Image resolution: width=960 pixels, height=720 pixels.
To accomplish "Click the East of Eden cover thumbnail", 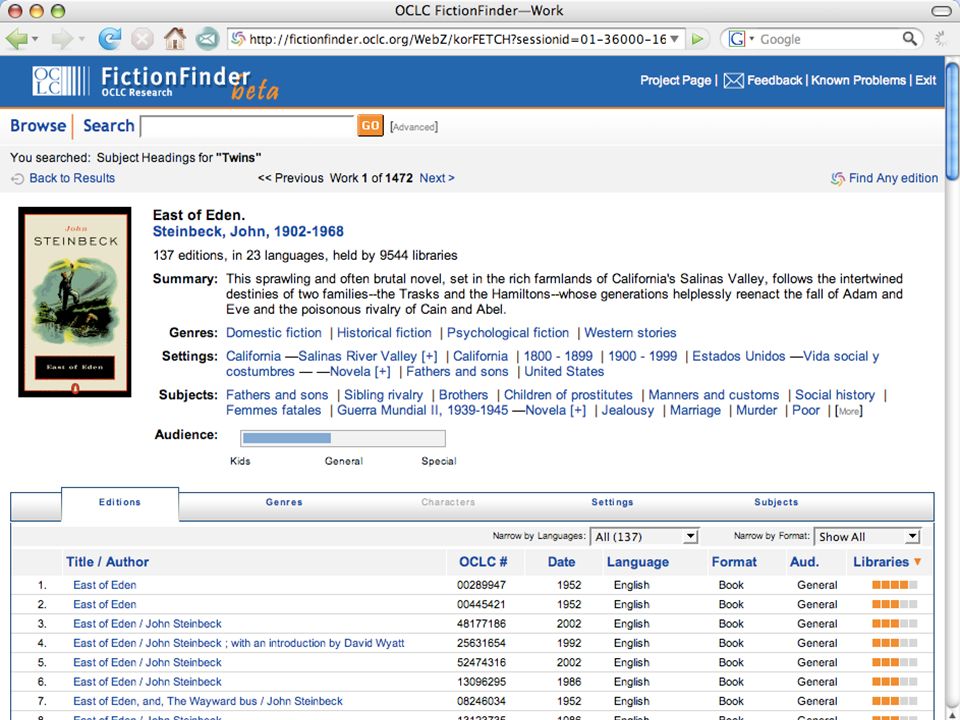I will coord(75,302).
